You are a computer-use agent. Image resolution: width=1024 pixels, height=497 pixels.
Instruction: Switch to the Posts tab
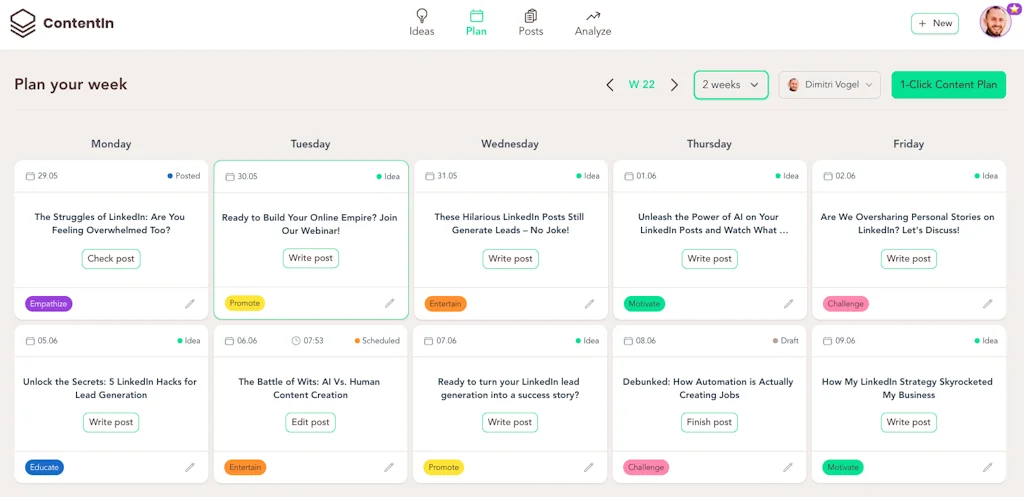click(x=531, y=22)
